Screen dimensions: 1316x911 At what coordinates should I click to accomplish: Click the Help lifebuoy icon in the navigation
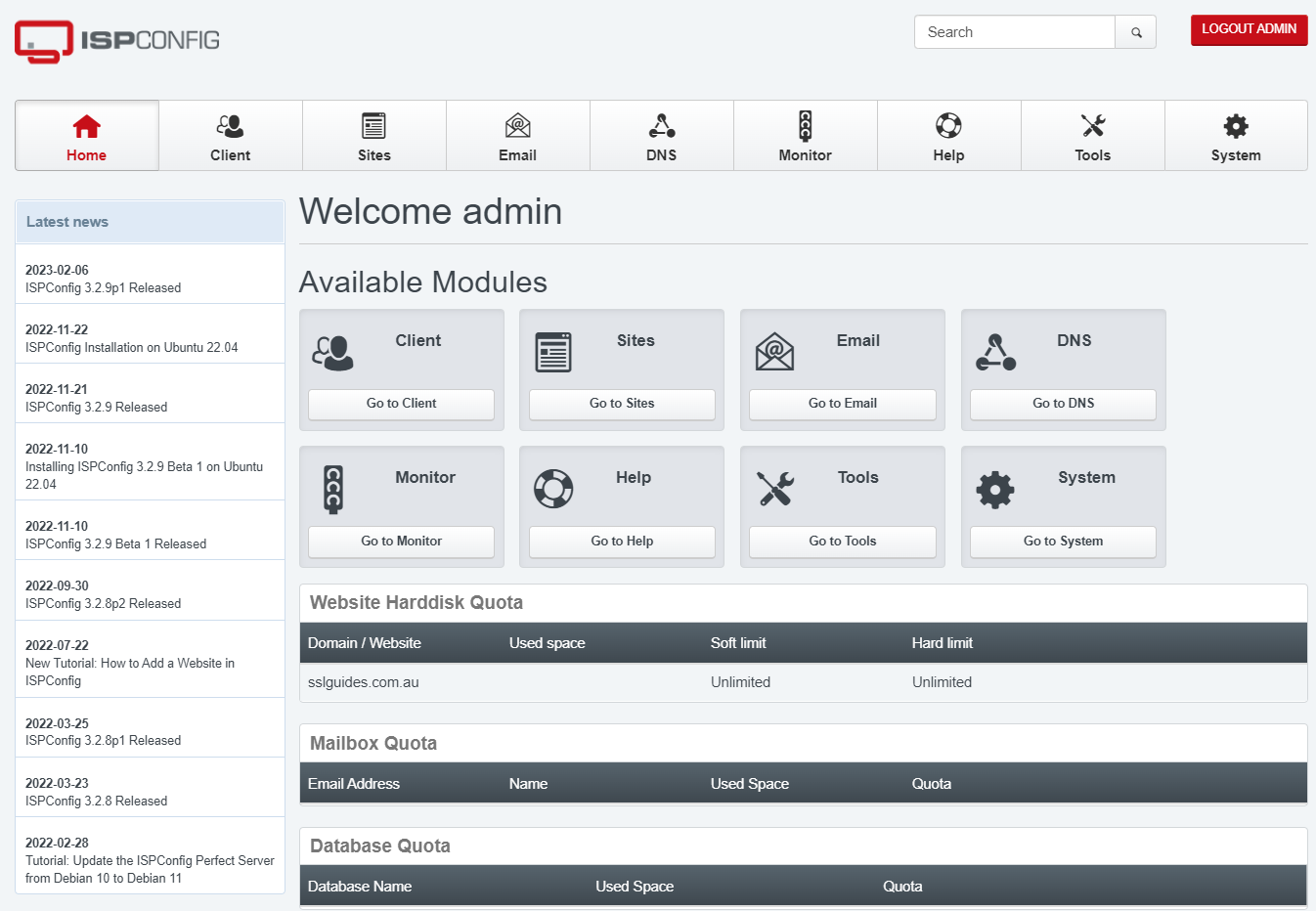tap(948, 125)
